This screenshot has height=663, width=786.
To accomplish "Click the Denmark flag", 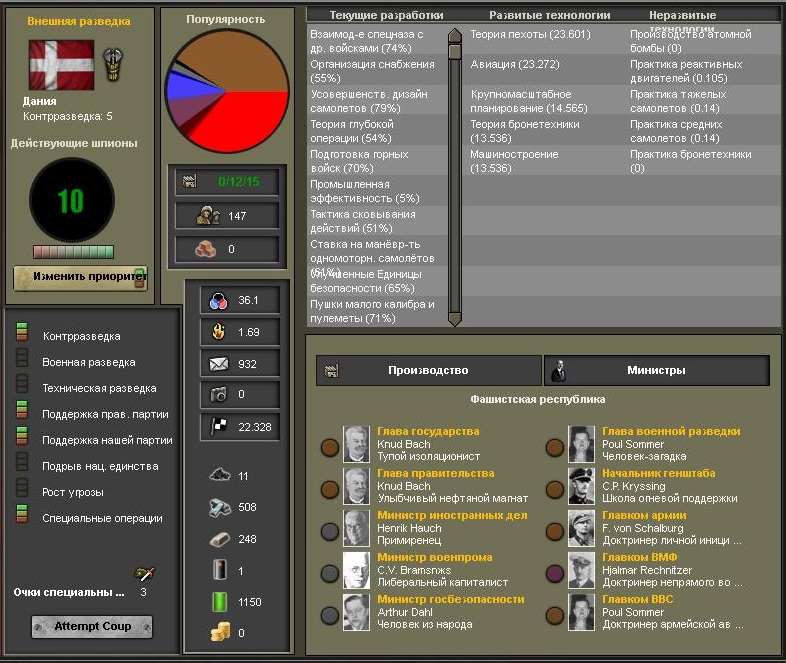I will tap(61, 66).
